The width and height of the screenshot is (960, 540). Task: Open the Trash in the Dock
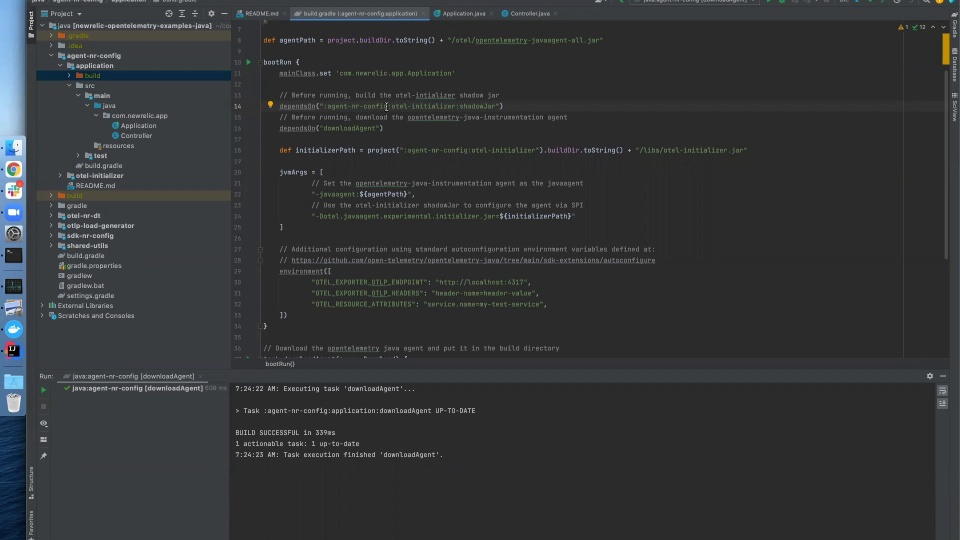[x=13, y=403]
